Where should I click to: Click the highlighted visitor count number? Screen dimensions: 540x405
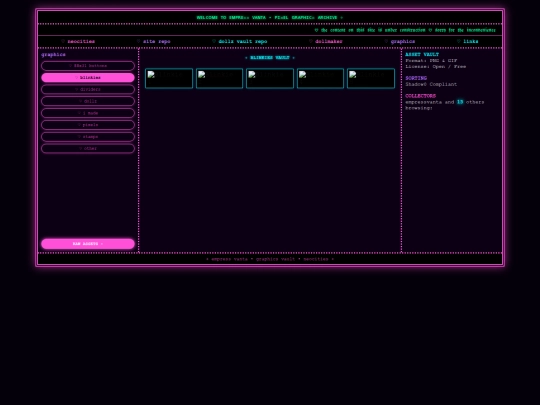click(460, 102)
